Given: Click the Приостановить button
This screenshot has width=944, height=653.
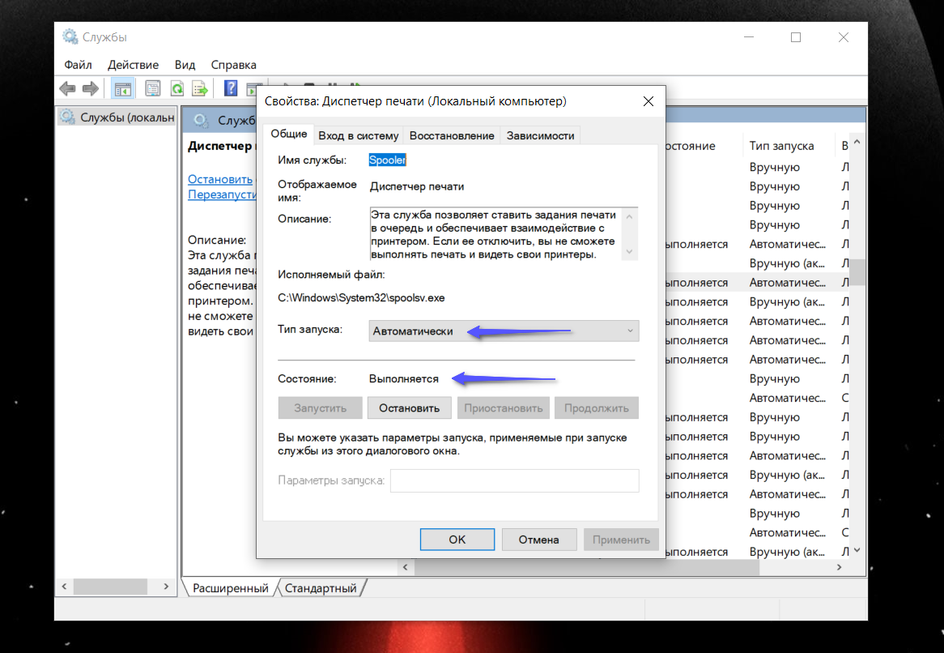Looking at the screenshot, I should 503,408.
